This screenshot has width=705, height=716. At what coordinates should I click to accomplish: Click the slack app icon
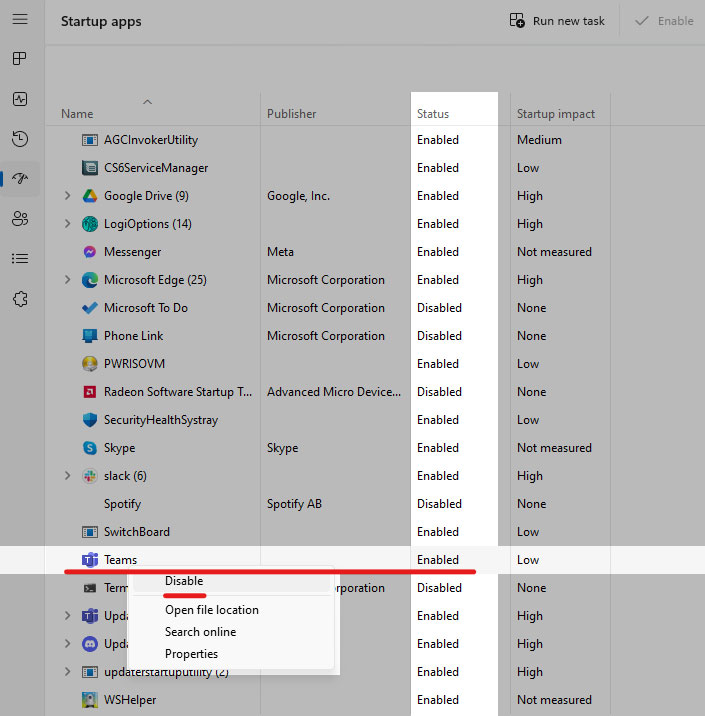pos(89,476)
